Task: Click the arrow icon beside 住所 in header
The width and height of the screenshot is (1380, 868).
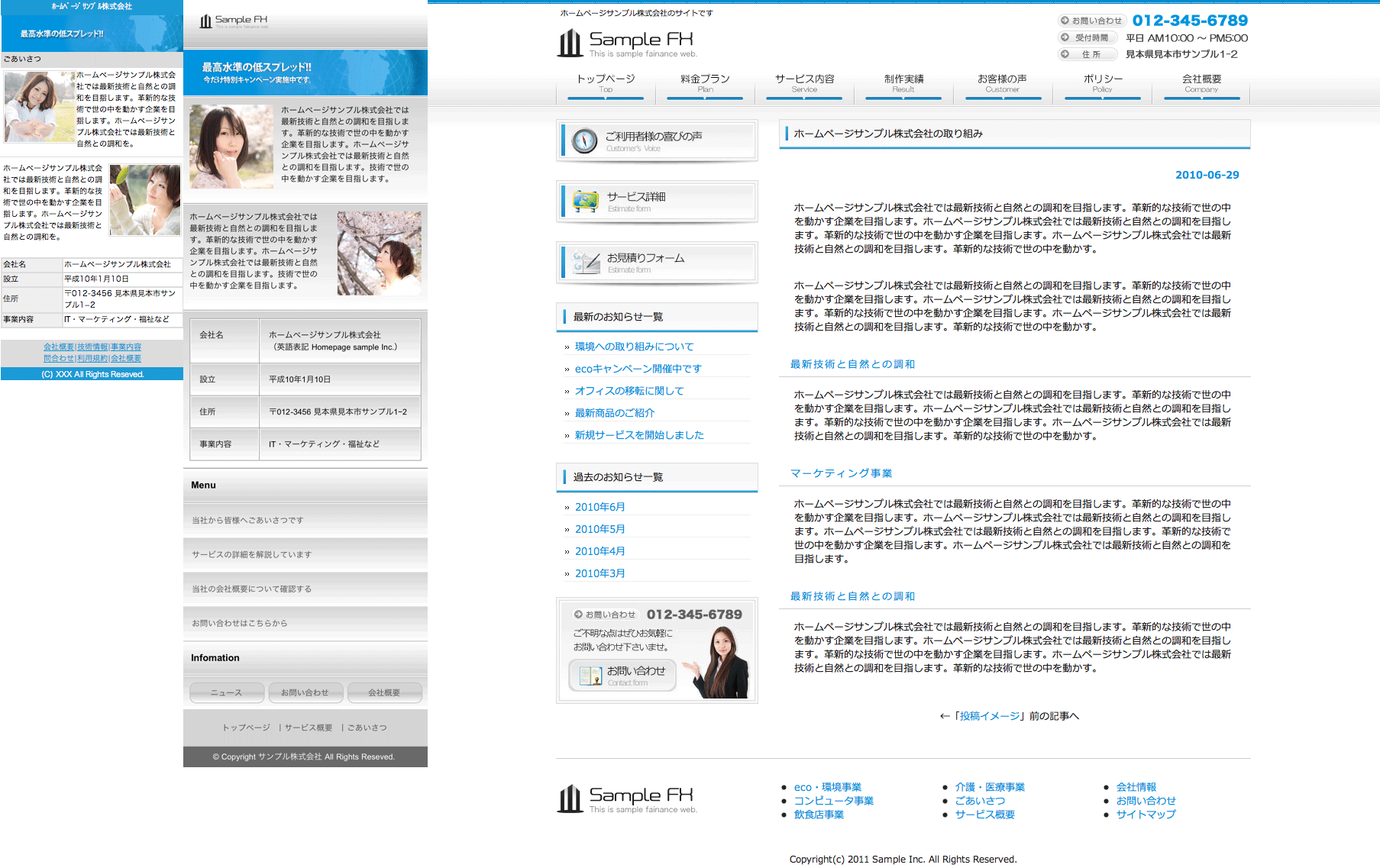Action: pyautogui.click(x=1065, y=54)
